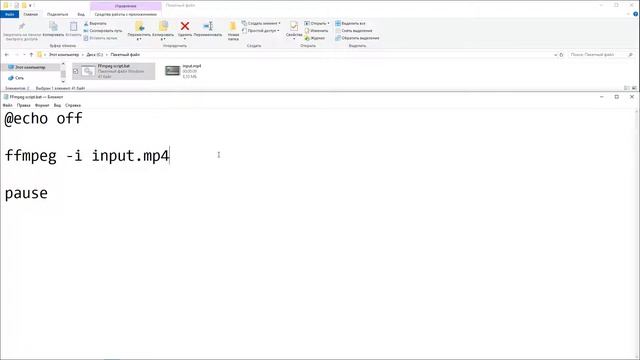Open Notepad Правка (Edit) menu
The image size is (640, 360).
pos(24,105)
